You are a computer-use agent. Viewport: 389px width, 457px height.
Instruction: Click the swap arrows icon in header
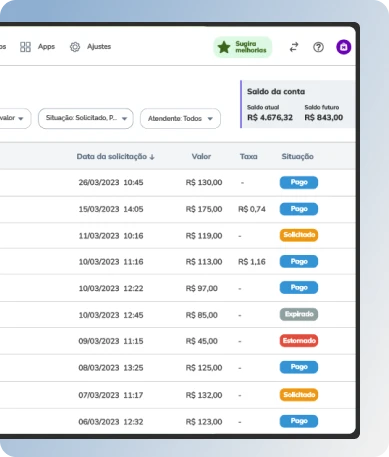(x=294, y=47)
